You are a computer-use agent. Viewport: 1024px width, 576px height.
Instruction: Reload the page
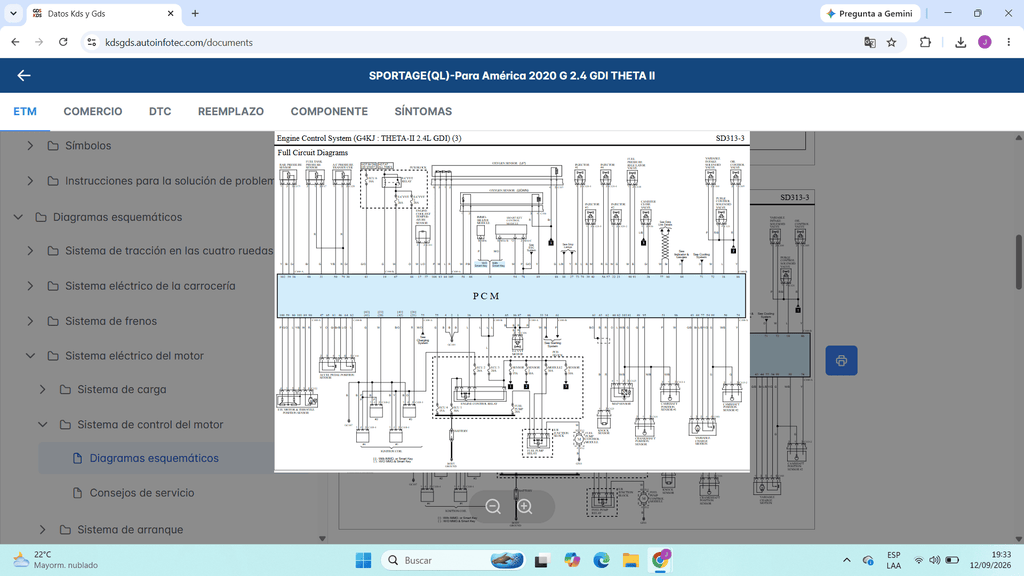point(63,42)
